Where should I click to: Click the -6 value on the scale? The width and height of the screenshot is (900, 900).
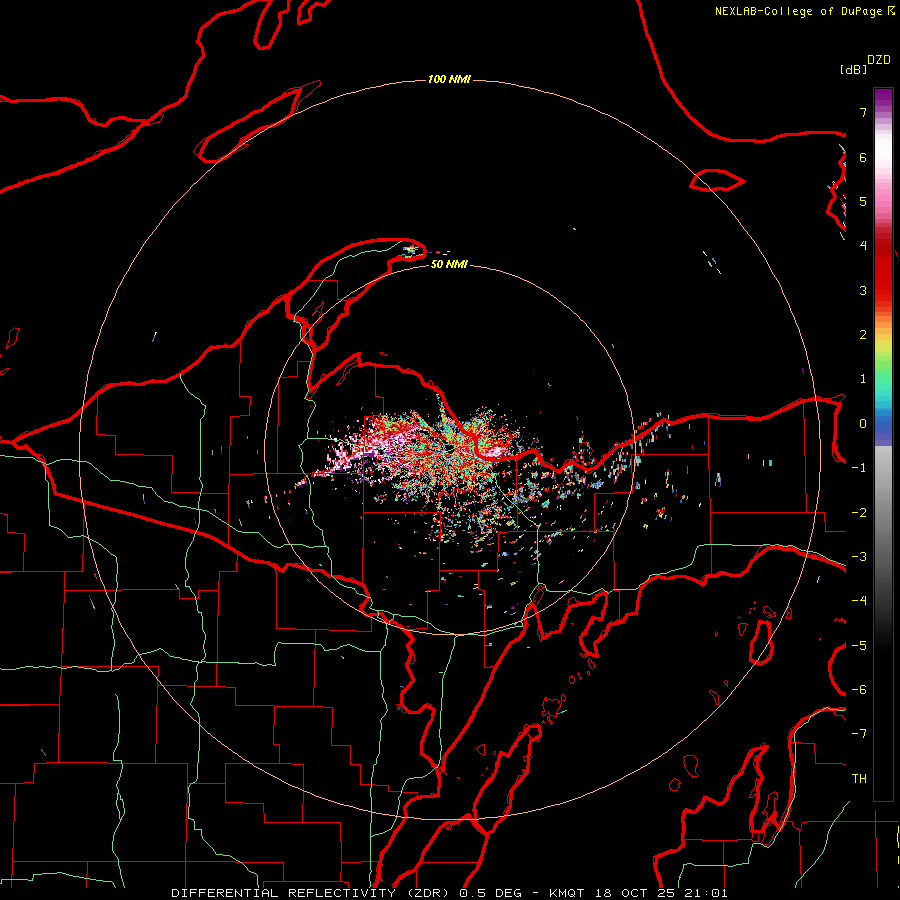pyautogui.click(x=859, y=690)
